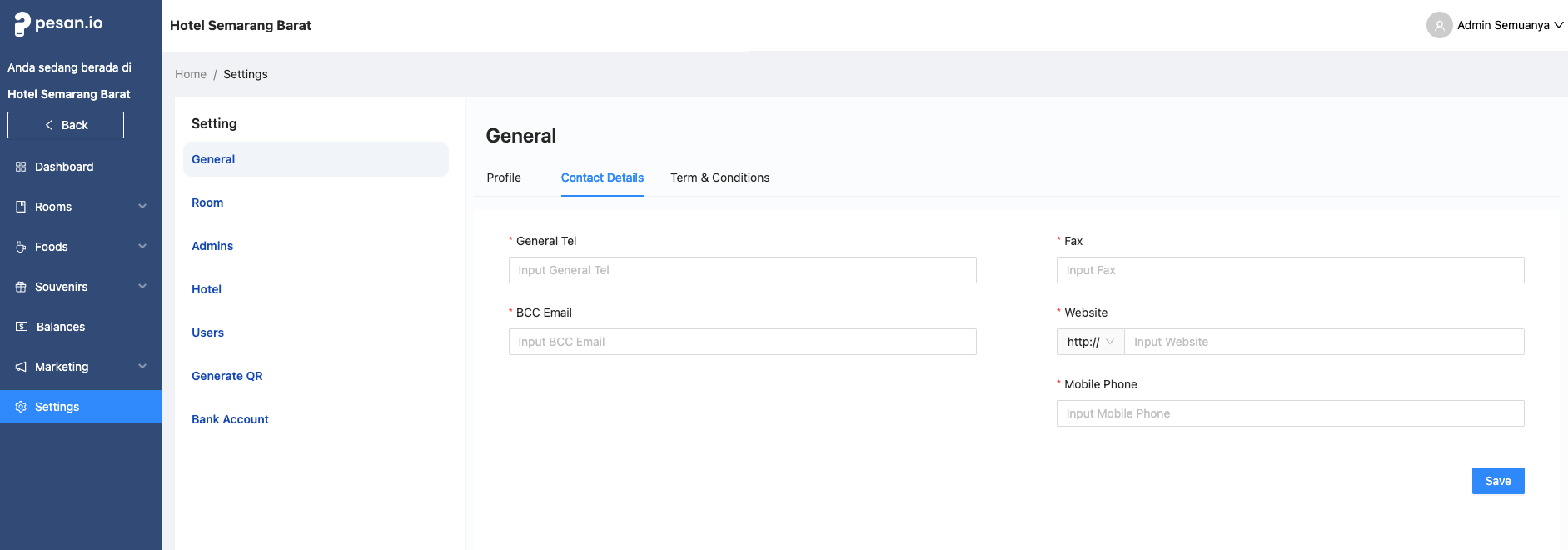This screenshot has width=1568, height=550.
Task: Click the Souvenirs gift icon
Action: [x=21, y=287]
